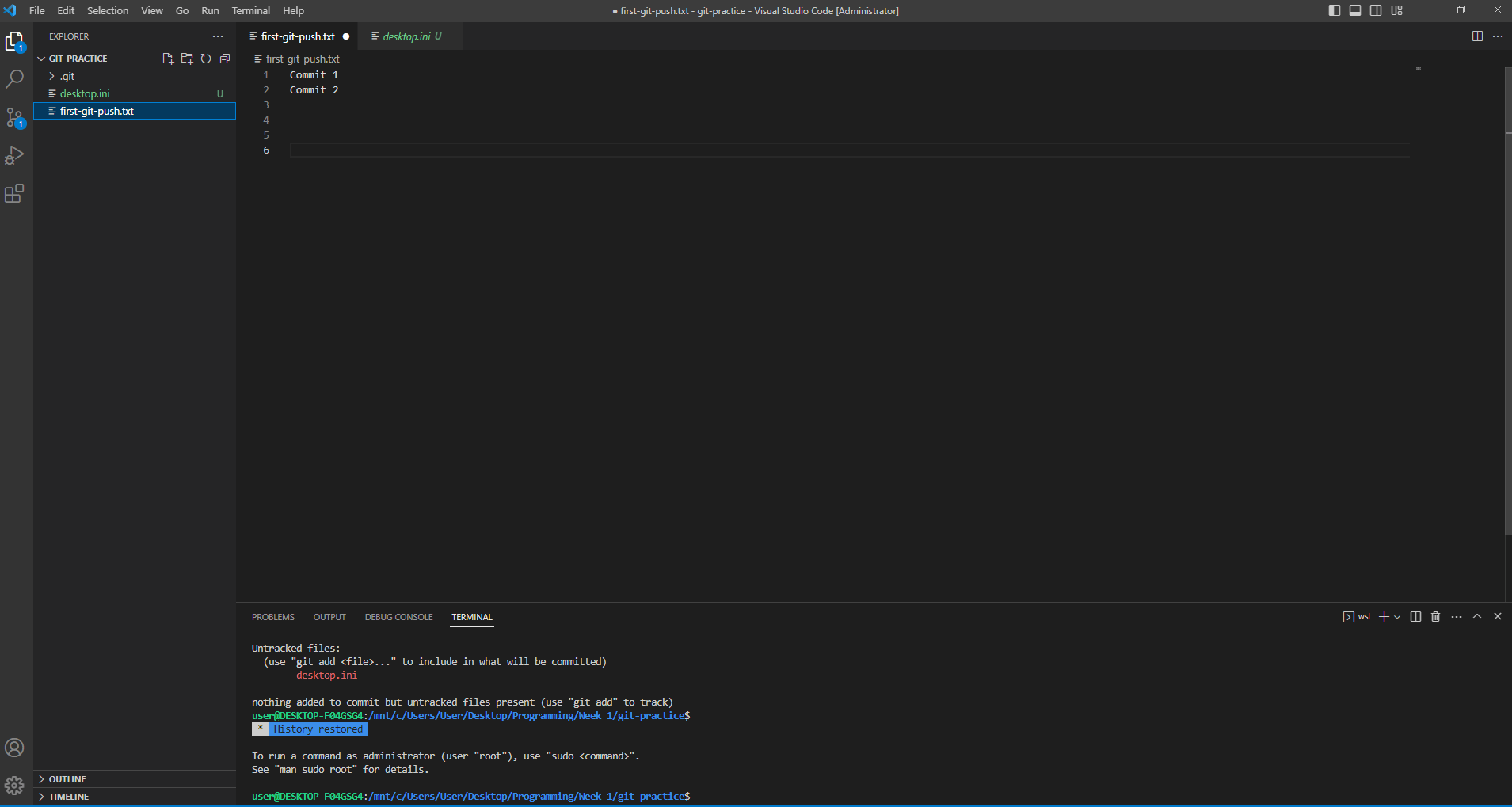Maximize the panel with the chevron
This screenshot has height=807, width=1512.
point(1476,616)
